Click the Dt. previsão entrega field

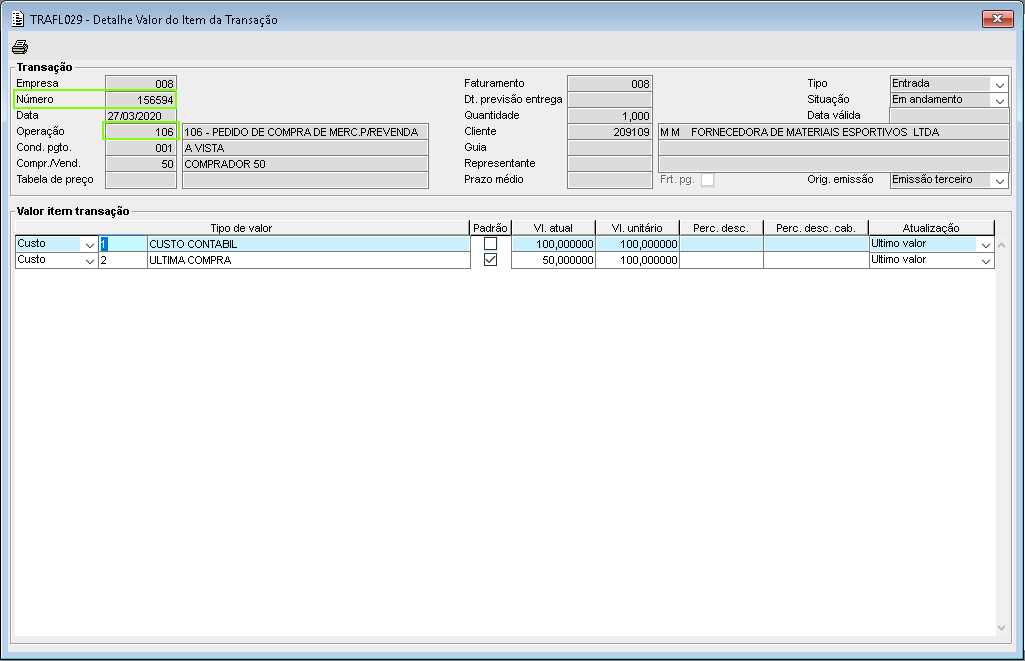pos(609,100)
